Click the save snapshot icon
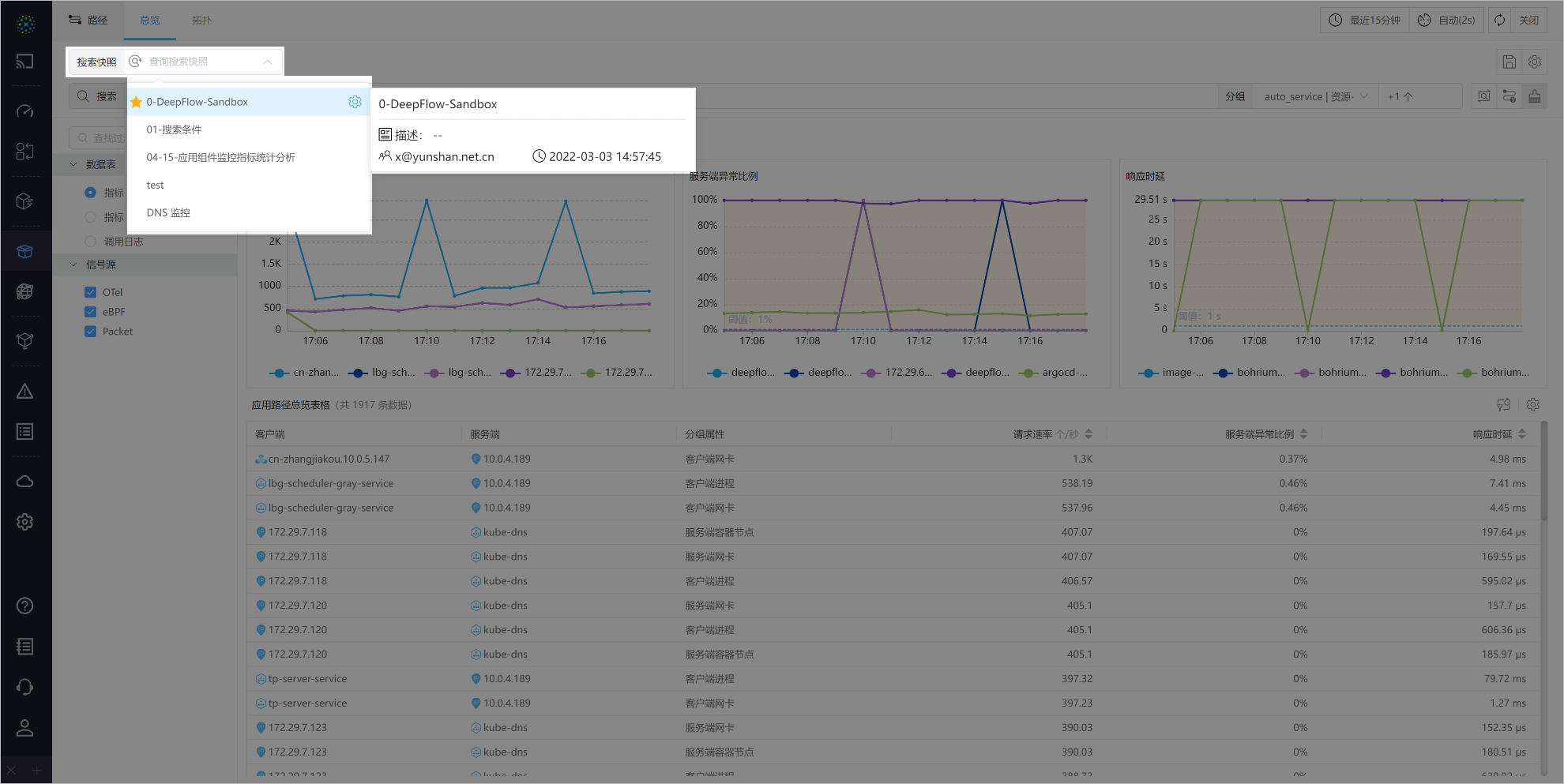The image size is (1564, 784). click(x=1509, y=62)
